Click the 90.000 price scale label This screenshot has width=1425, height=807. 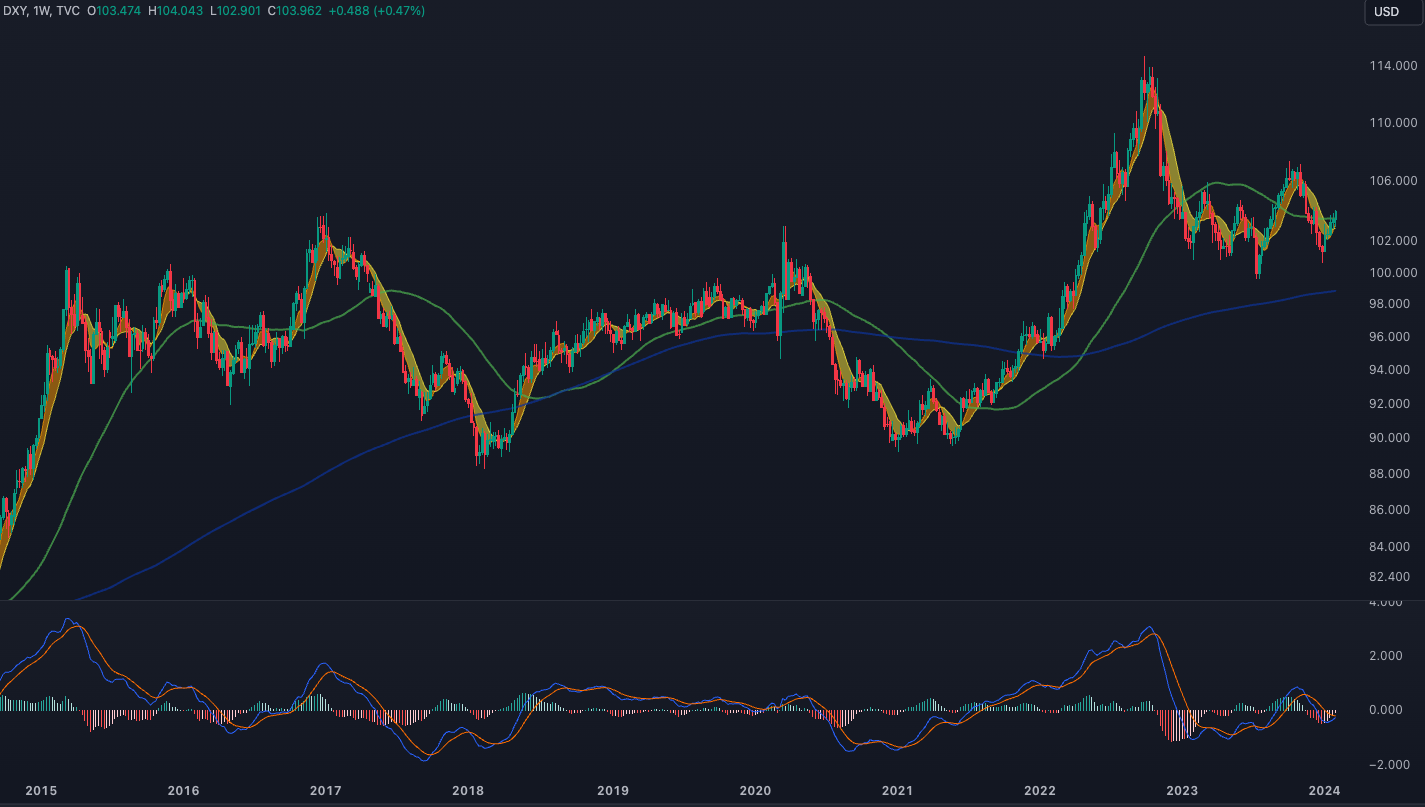click(x=1393, y=438)
